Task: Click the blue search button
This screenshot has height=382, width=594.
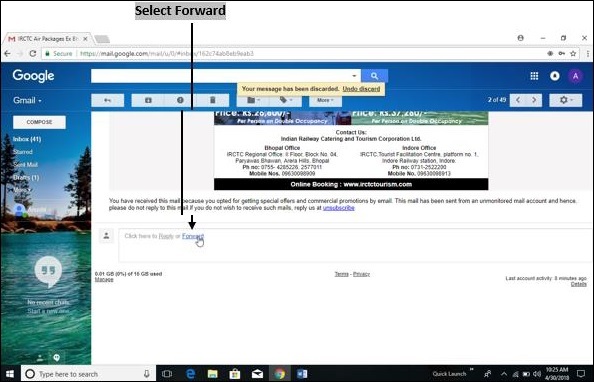Action: pyautogui.click(x=374, y=76)
